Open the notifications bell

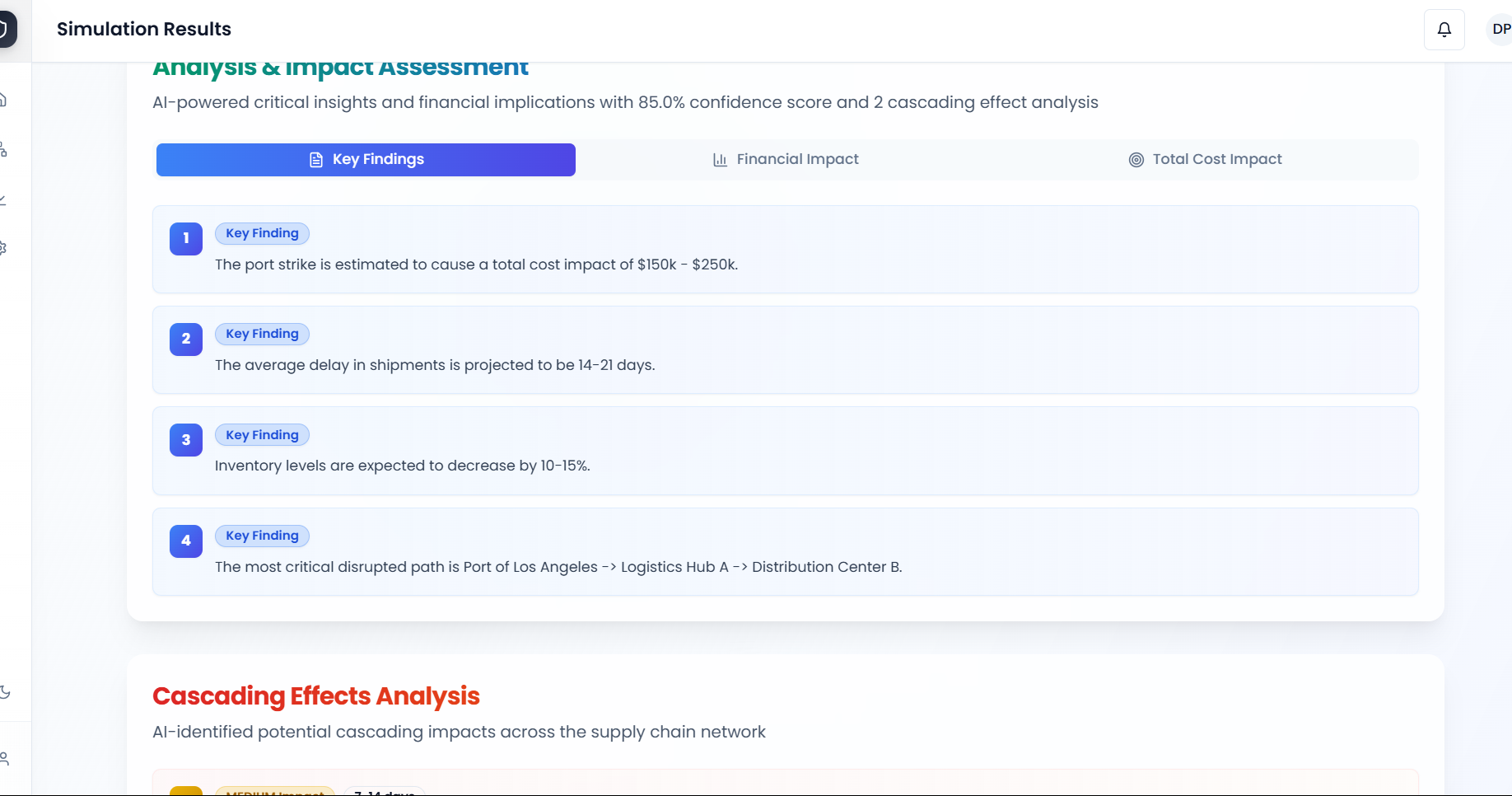1444,30
